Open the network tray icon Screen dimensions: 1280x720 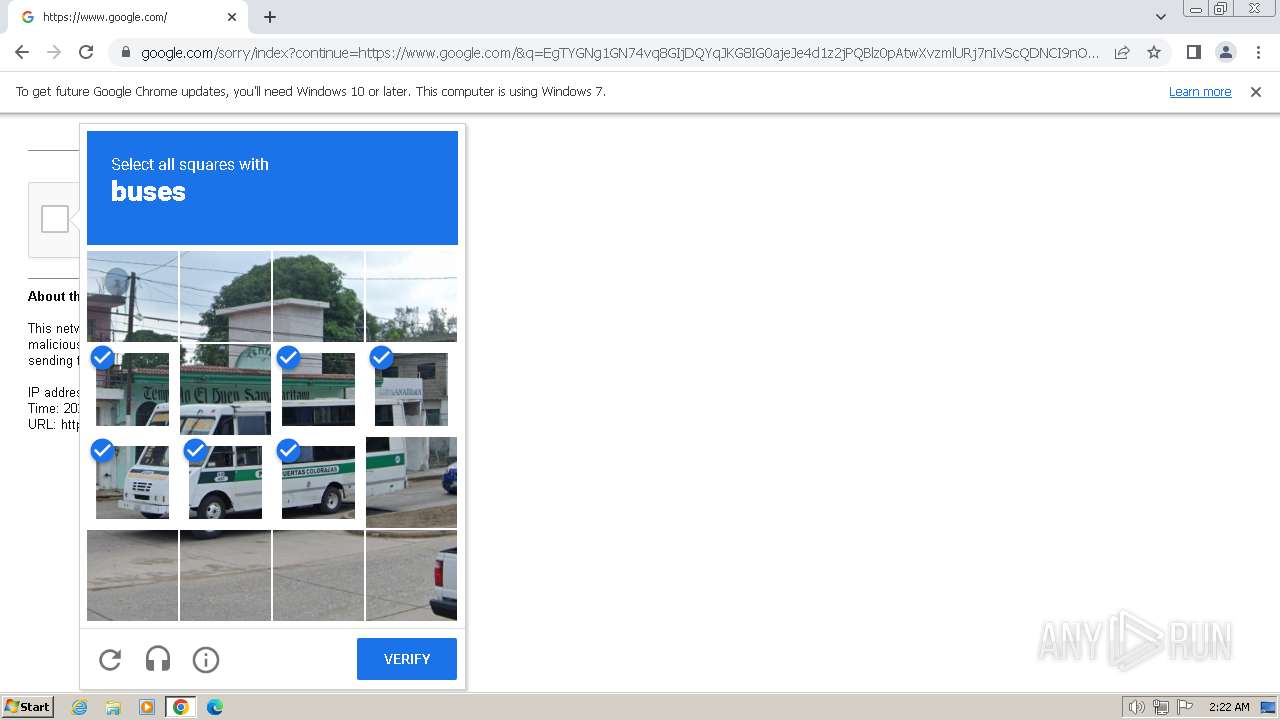coord(1161,707)
